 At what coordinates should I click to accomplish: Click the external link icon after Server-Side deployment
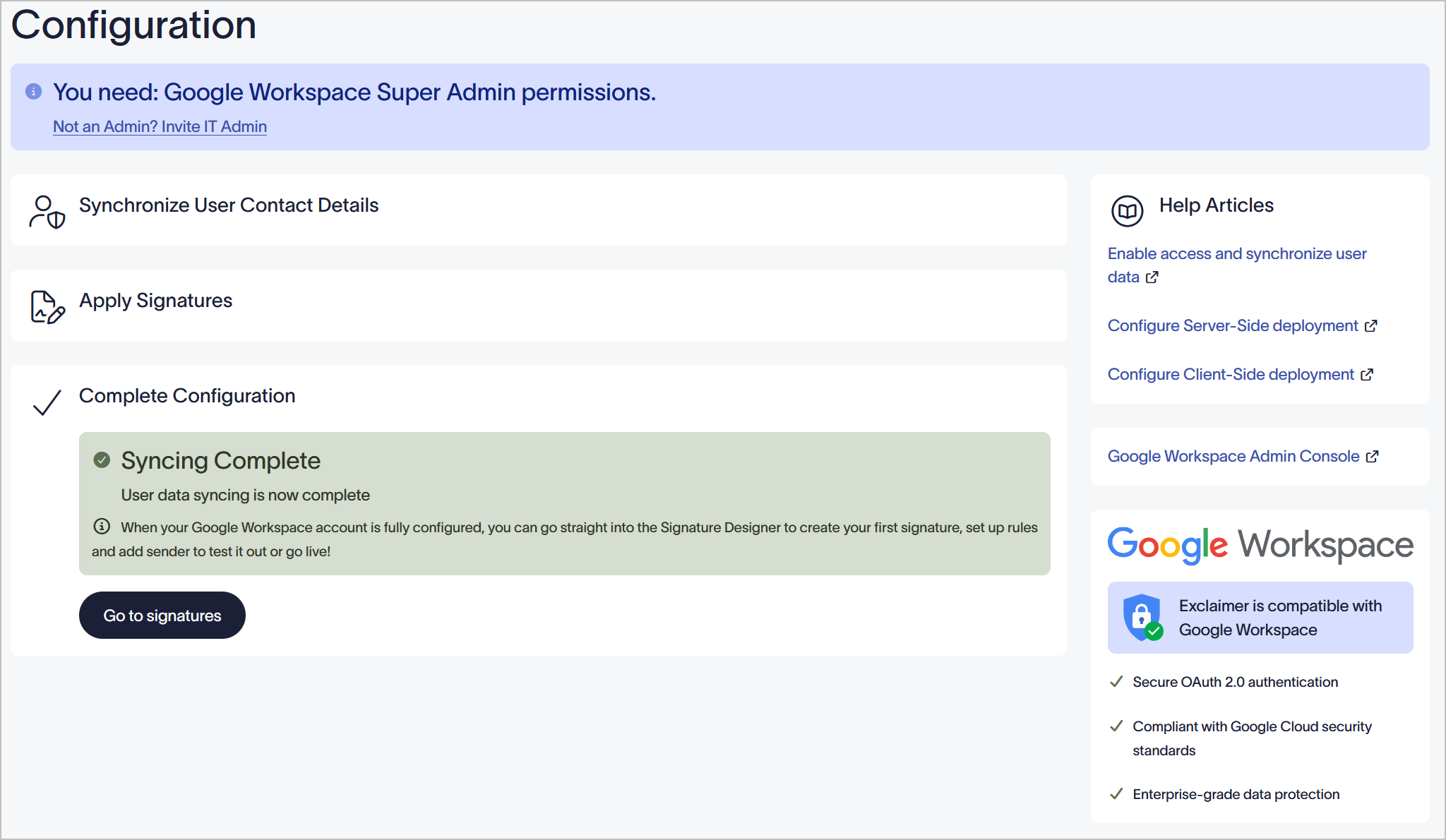[1371, 326]
